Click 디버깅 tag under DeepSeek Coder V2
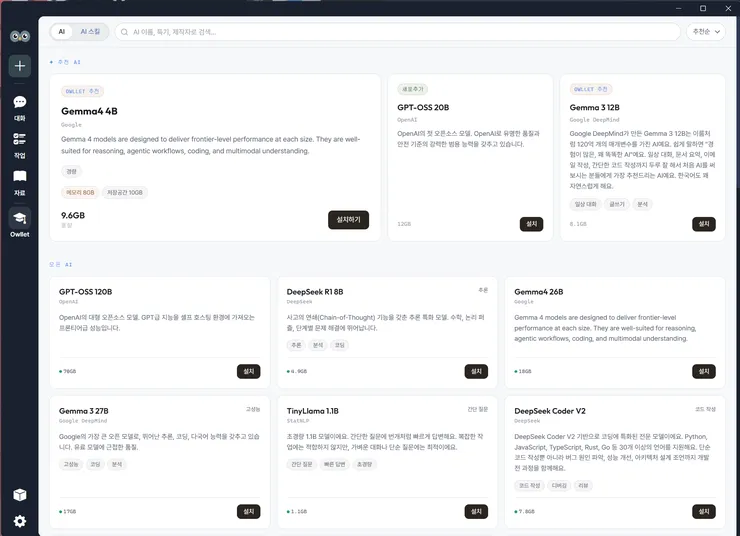Viewport: 740px width, 536px height. pyautogui.click(x=559, y=486)
